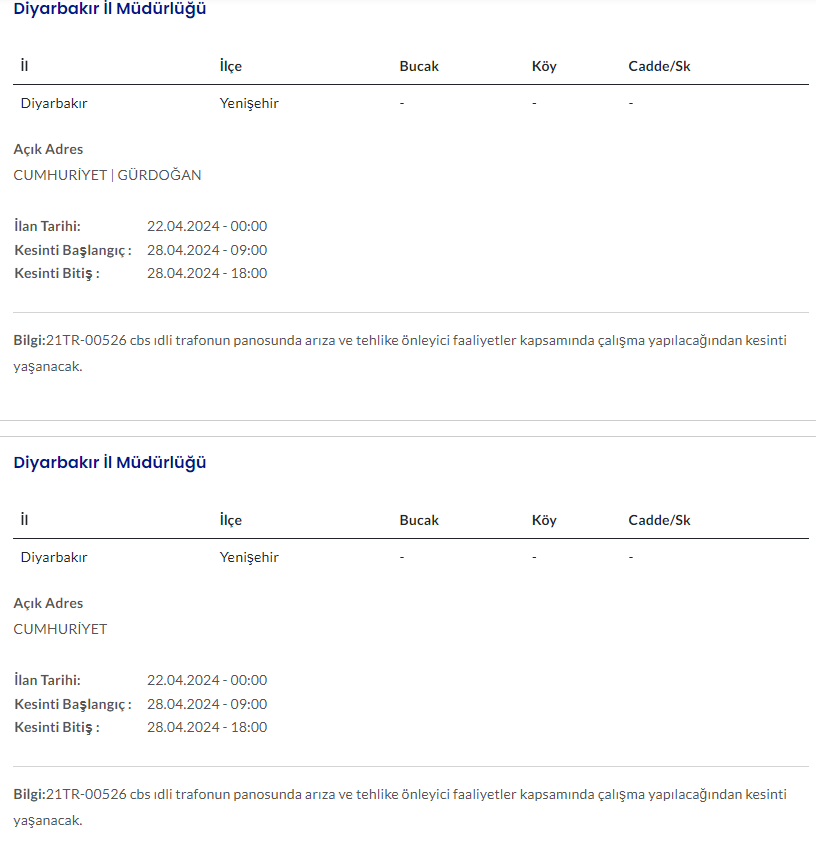Click the Köy column header in first table
Viewport: 816px width, 856px height.
click(544, 66)
